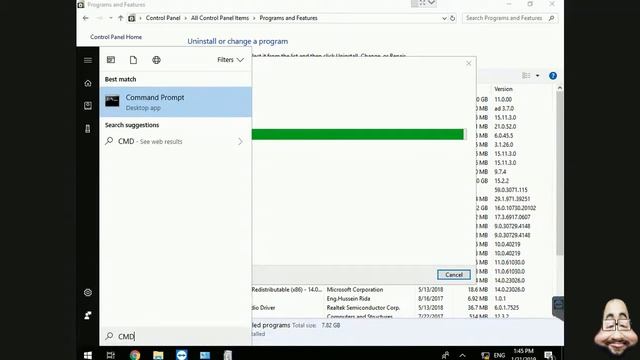Viewport: 640px width, 360px height.
Task: Click Programs and Features breadcrumb
Action: tap(288, 18)
